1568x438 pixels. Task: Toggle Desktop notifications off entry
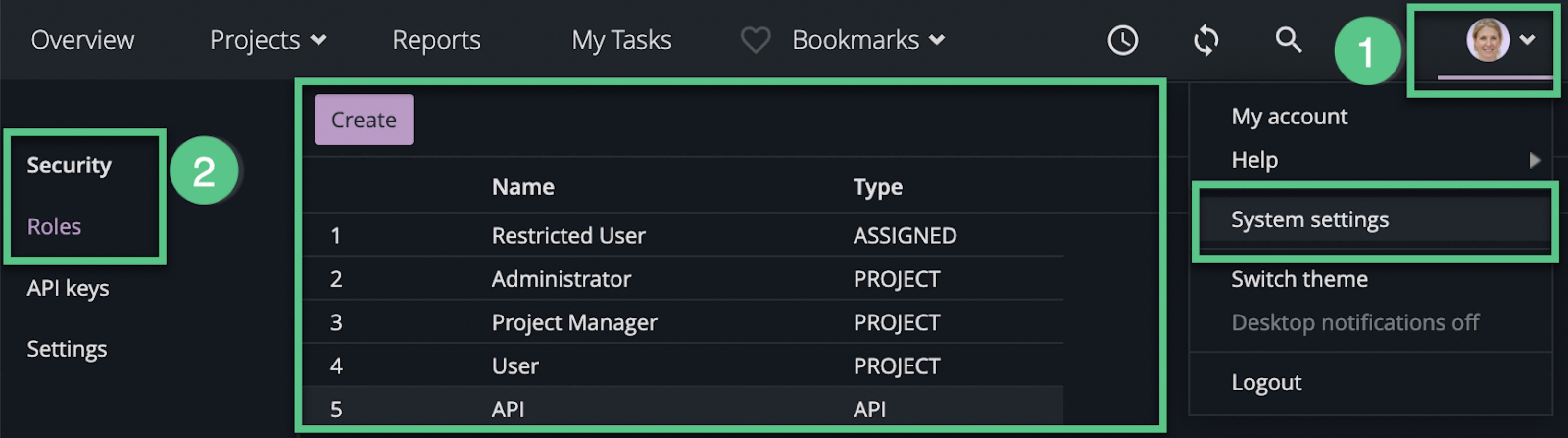click(x=1355, y=322)
